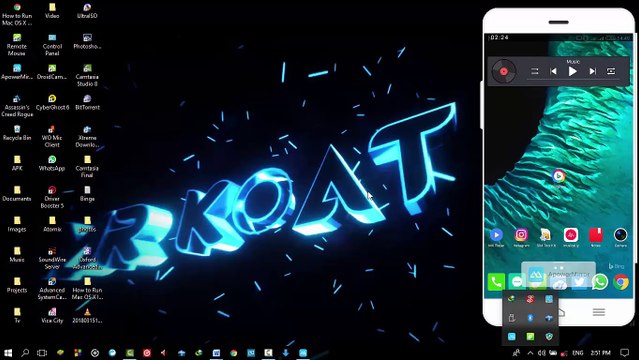Skip to next track in music widget
Viewport: 639px width, 360px height.
click(x=593, y=71)
